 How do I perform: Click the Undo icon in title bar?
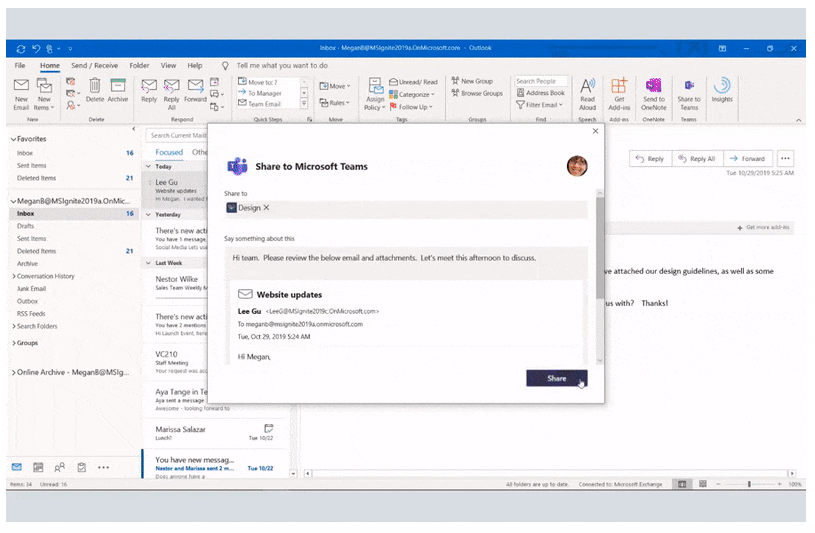point(36,48)
